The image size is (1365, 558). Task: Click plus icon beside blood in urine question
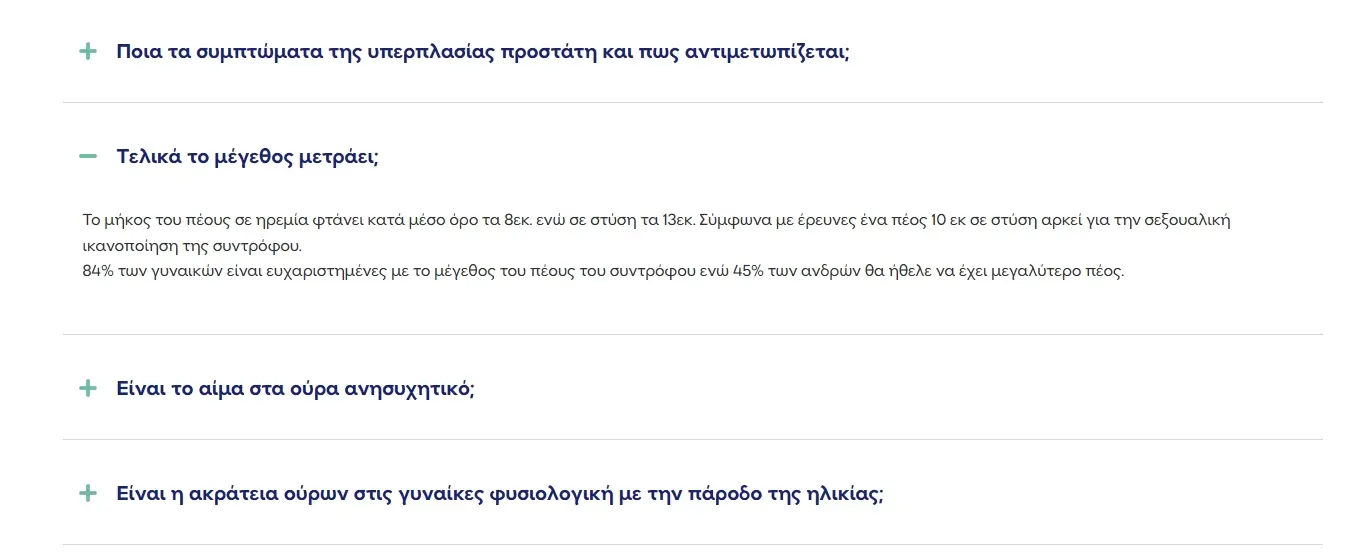click(x=88, y=388)
